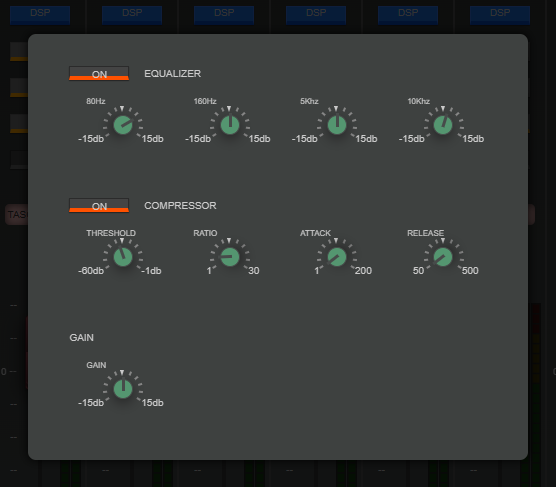This screenshot has height=487, width=556.
Task: Open the fifth DSP button
Action: 408,15
